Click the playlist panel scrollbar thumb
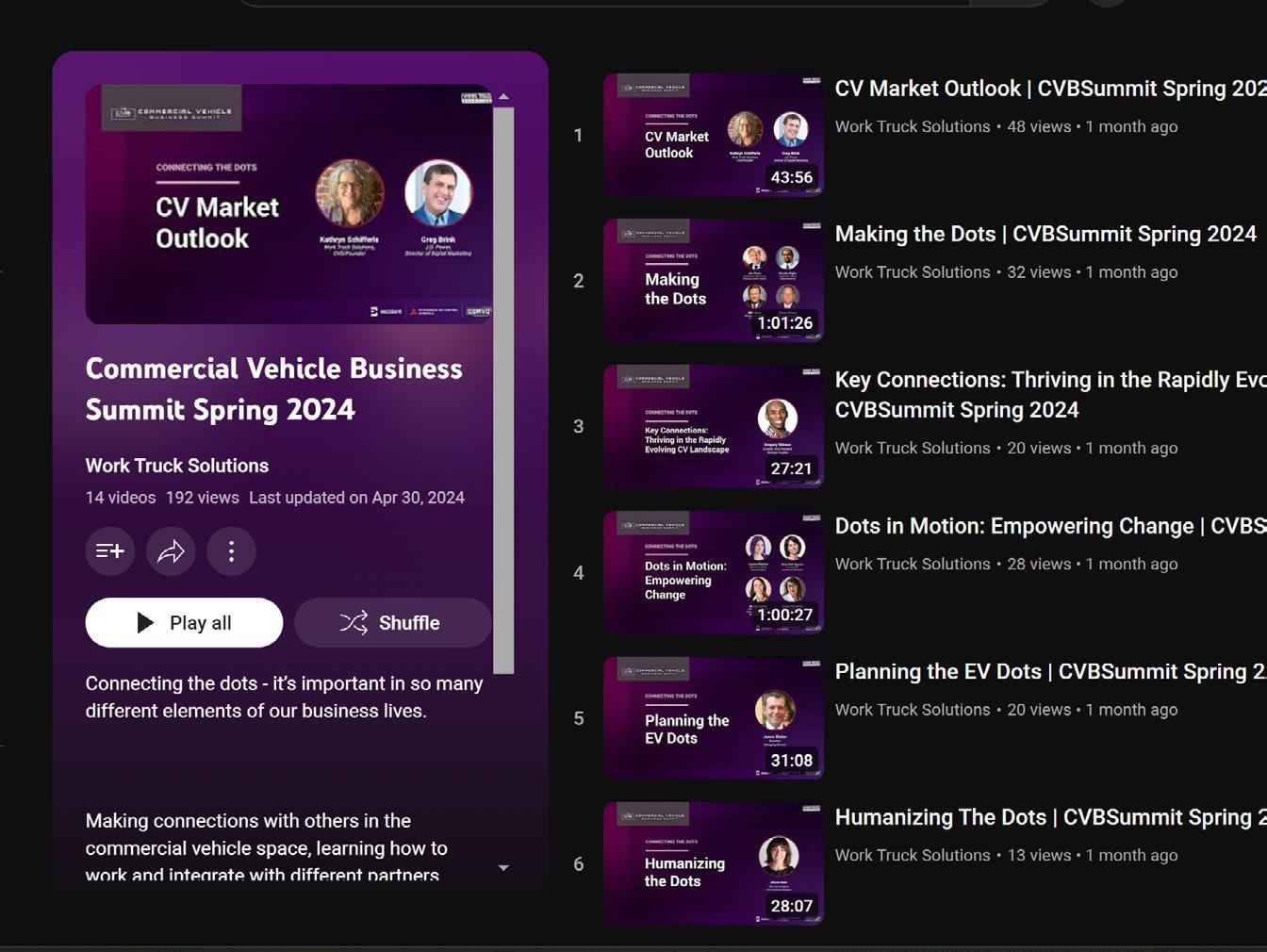Image resolution: width=1267 pixels, height=952 pixels. (503, 390)
